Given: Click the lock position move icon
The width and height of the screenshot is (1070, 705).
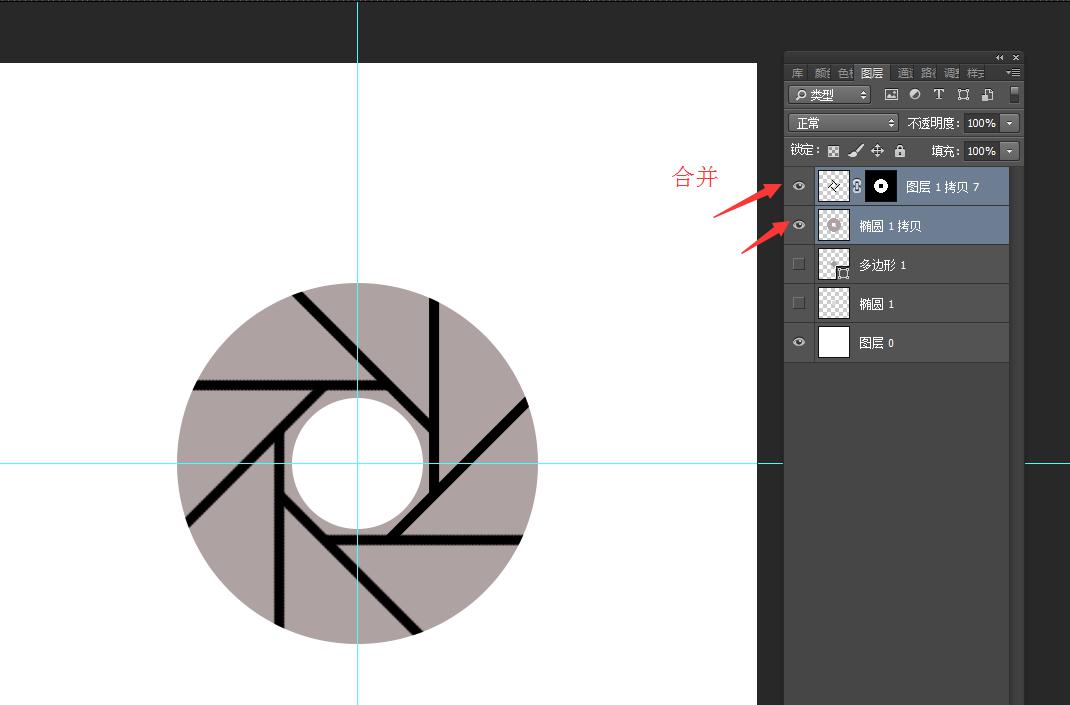Looking at the screenshot, I should coord(877,151).
